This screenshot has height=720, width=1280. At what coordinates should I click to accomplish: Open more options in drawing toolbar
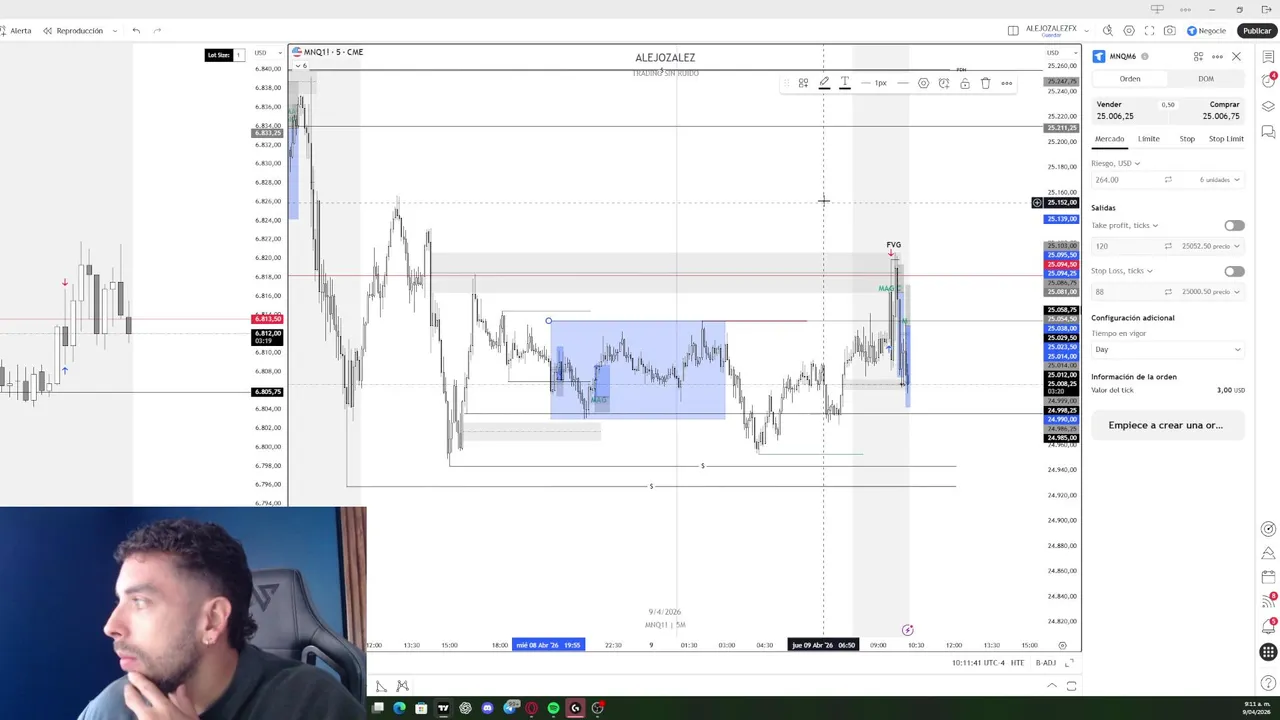pyautogui.click(x=1007, y=83)
